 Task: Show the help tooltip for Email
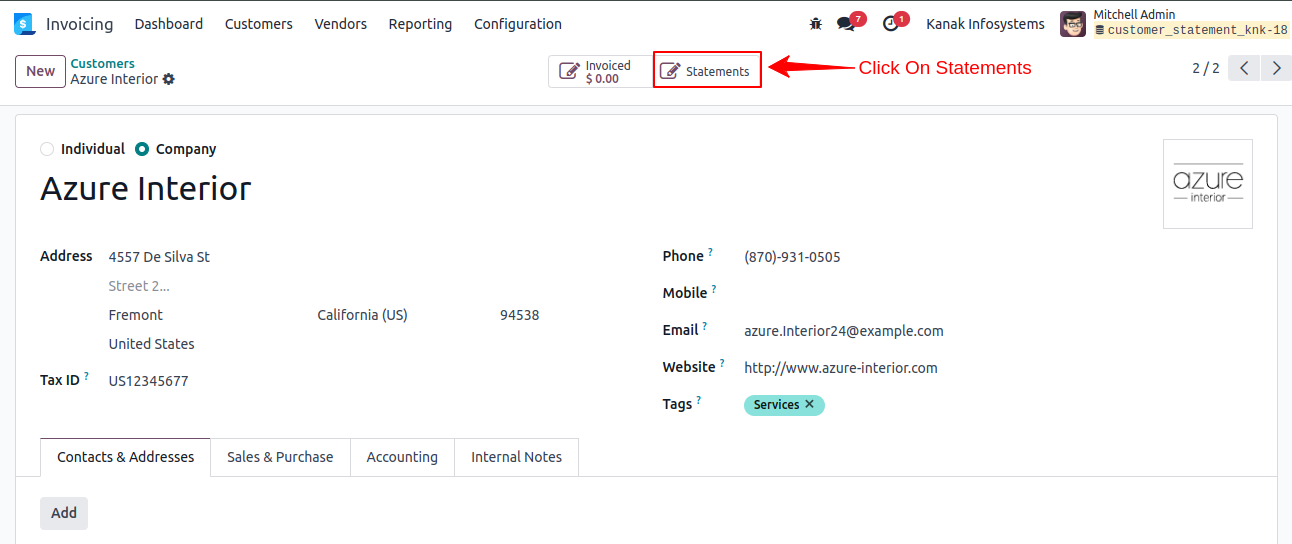coord(705,326)
